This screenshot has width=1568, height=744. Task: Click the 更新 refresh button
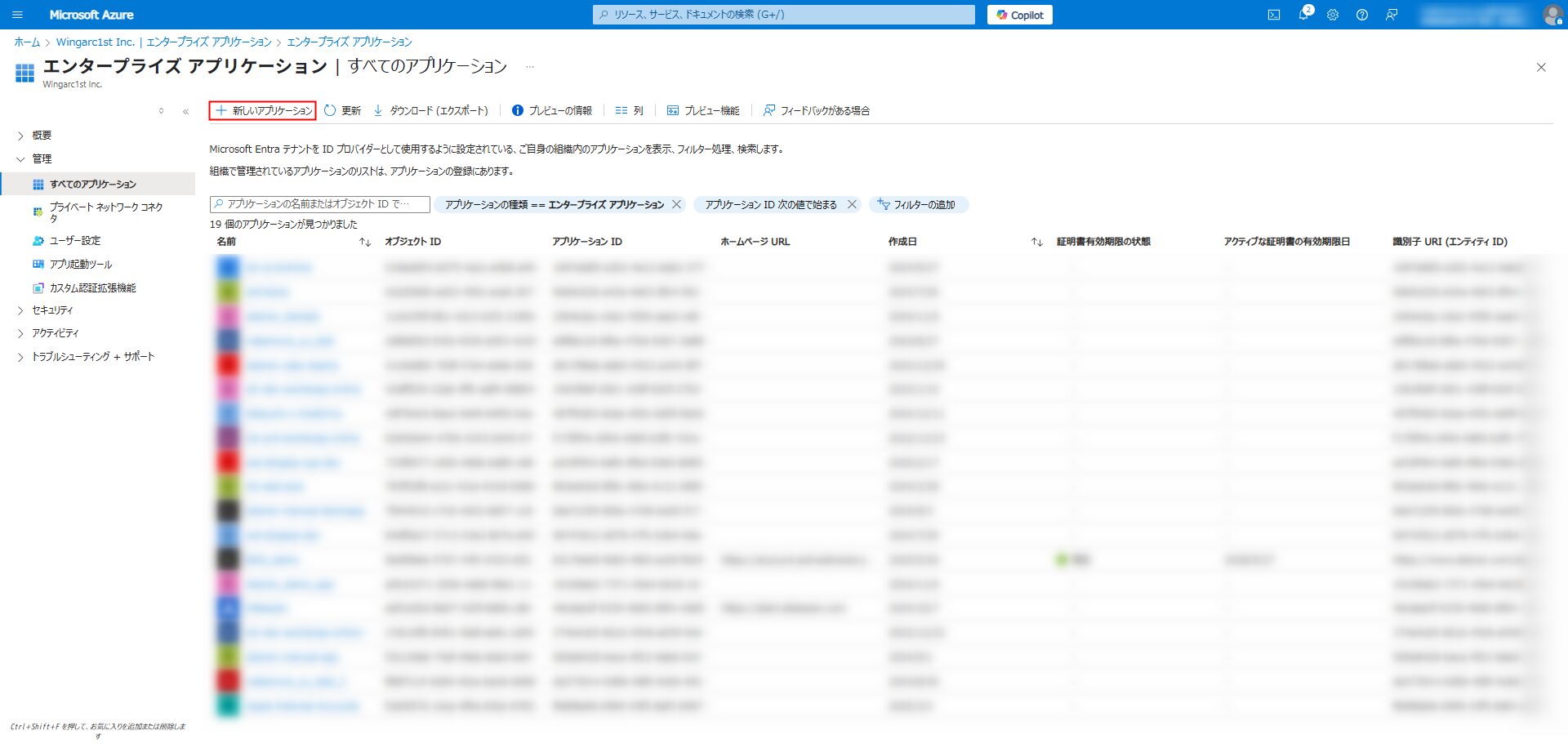point(342,110)
